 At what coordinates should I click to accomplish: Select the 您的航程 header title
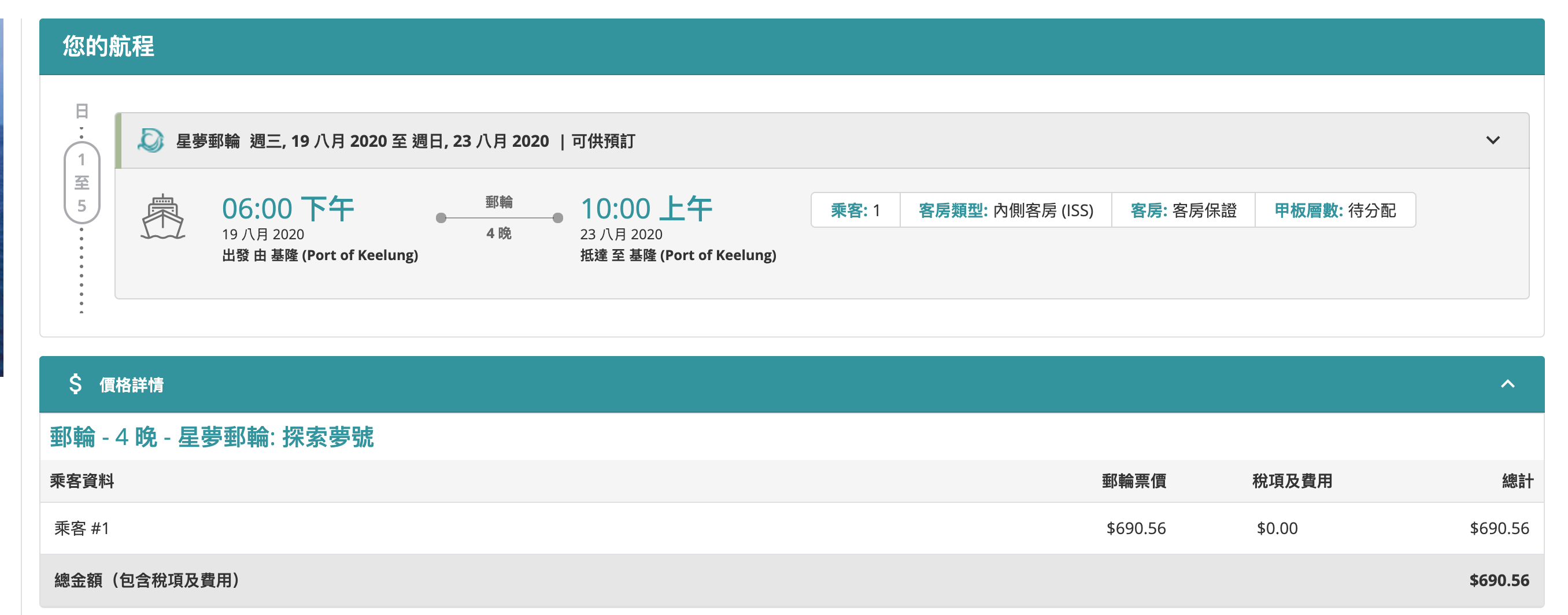point(108,46)
